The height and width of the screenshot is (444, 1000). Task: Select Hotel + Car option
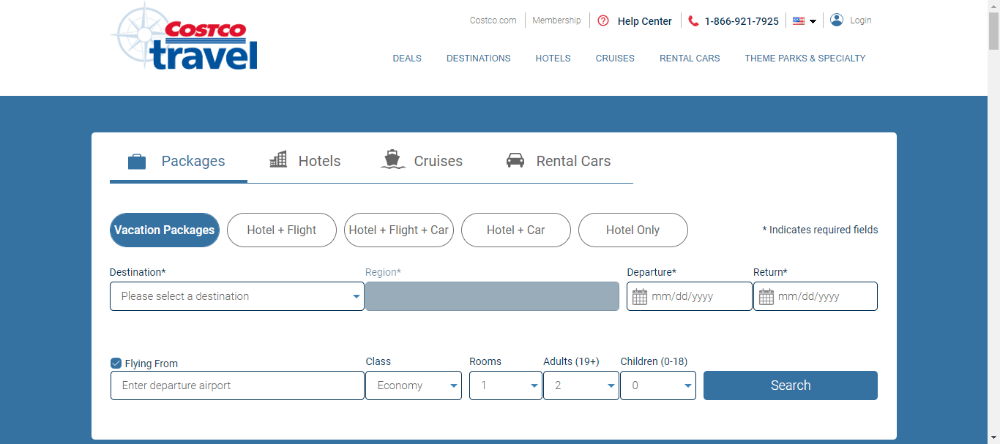(x=516, y=230)
